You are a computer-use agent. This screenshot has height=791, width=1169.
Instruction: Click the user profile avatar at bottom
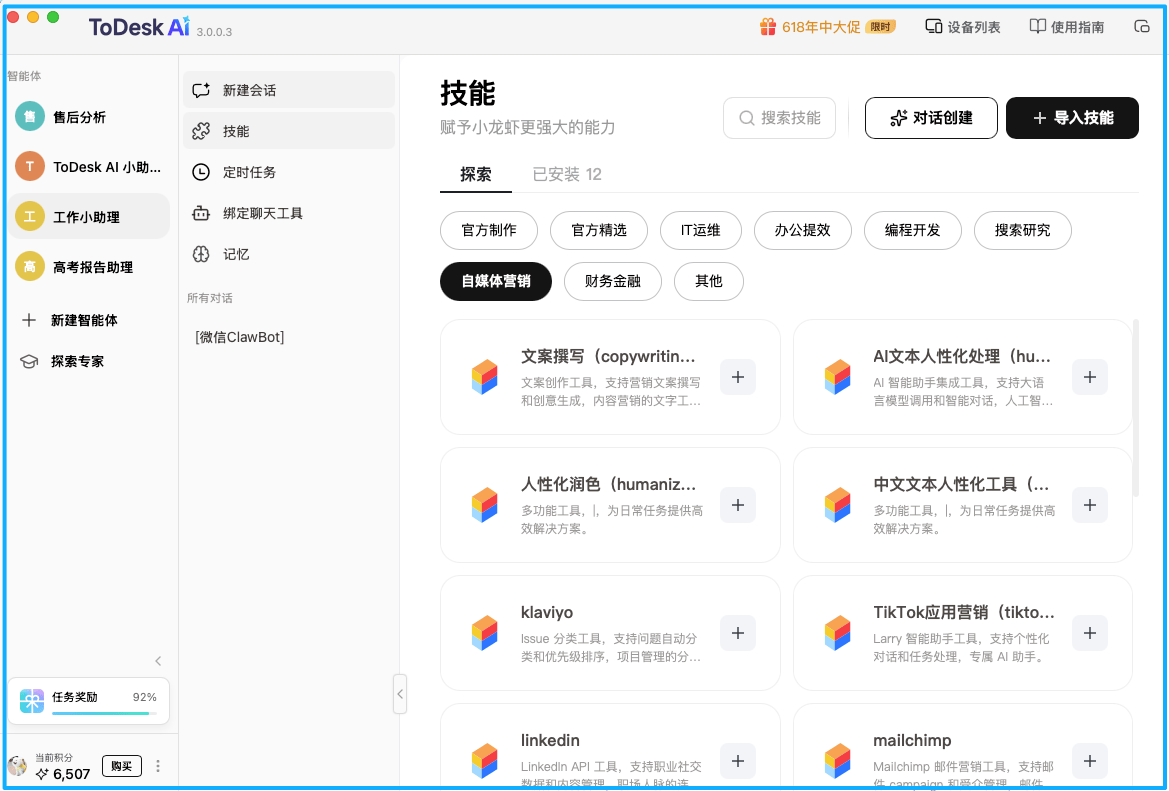coord(17,766)
